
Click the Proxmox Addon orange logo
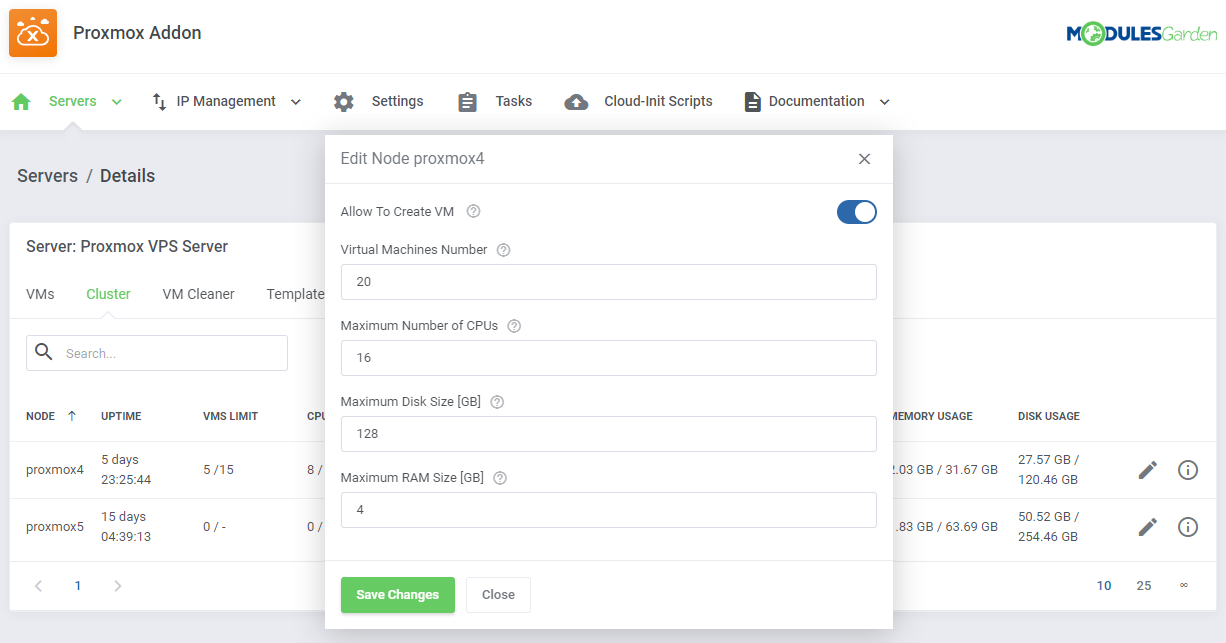(33, 33)
